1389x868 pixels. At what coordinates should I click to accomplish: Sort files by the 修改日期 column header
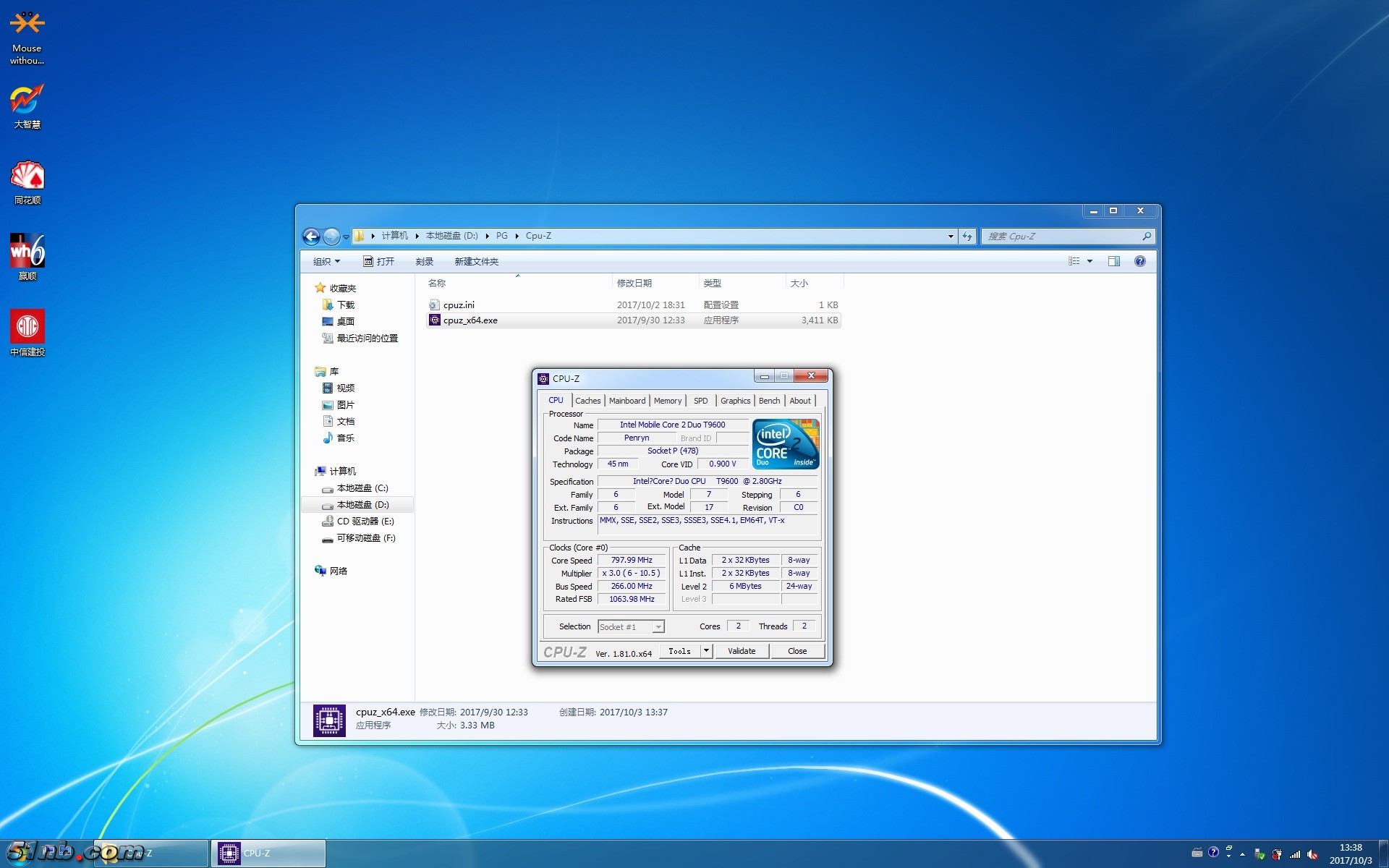point(655,283)
